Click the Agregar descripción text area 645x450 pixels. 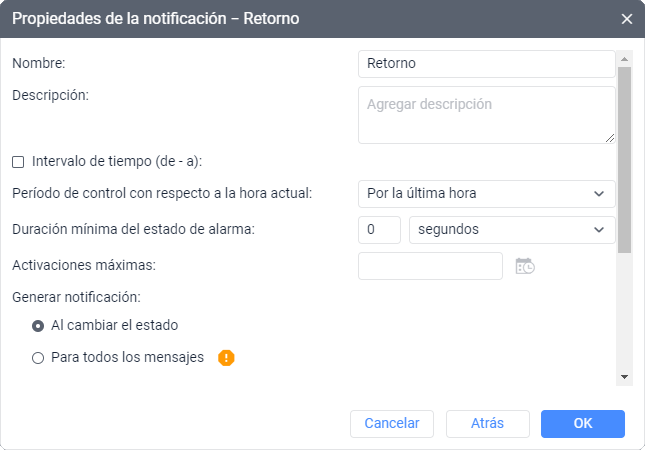coord(486,114)
